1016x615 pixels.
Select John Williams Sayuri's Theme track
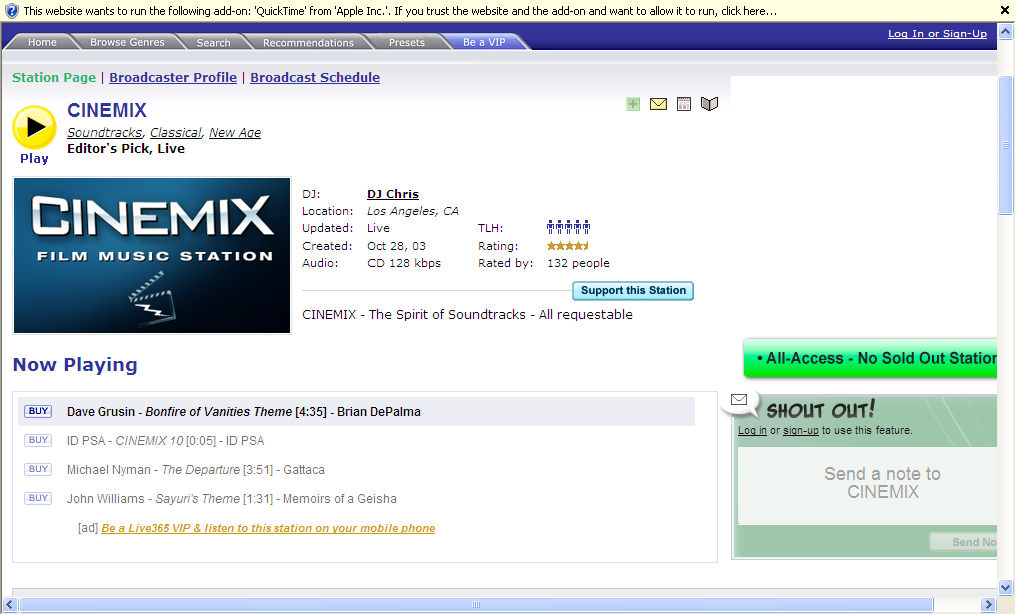pos(231,499)
